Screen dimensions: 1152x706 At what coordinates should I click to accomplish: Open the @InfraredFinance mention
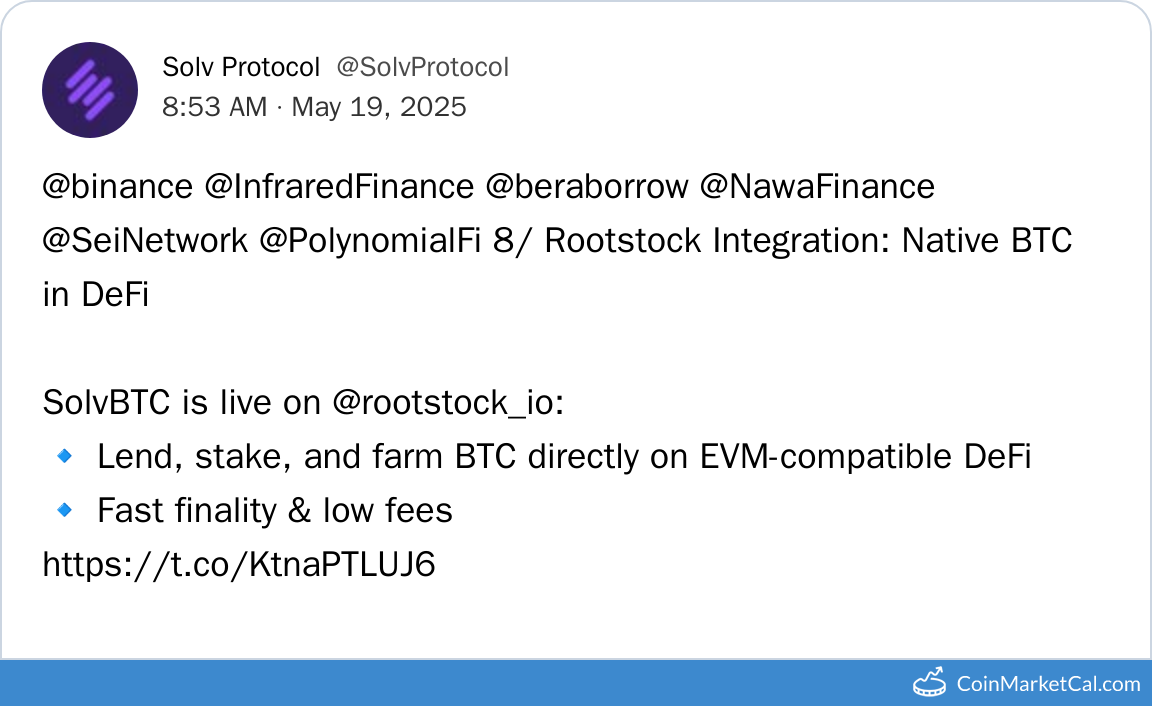point(339,186)
